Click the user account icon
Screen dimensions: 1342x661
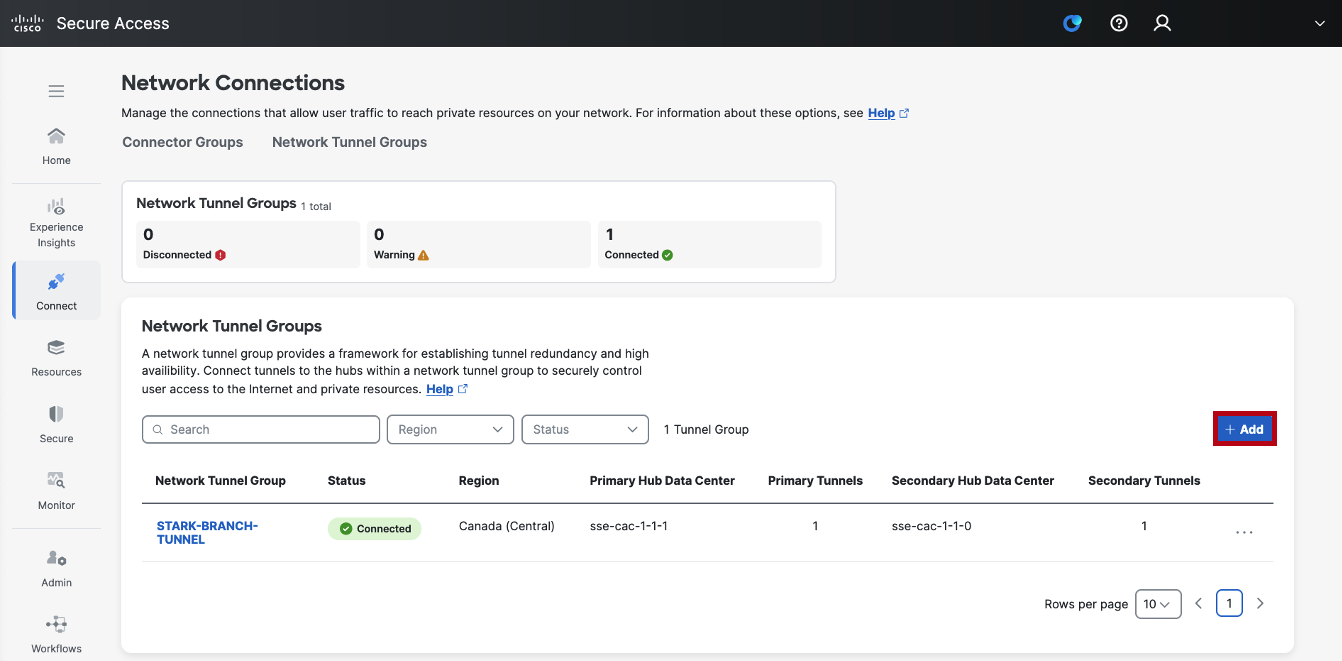point(1162,22)
